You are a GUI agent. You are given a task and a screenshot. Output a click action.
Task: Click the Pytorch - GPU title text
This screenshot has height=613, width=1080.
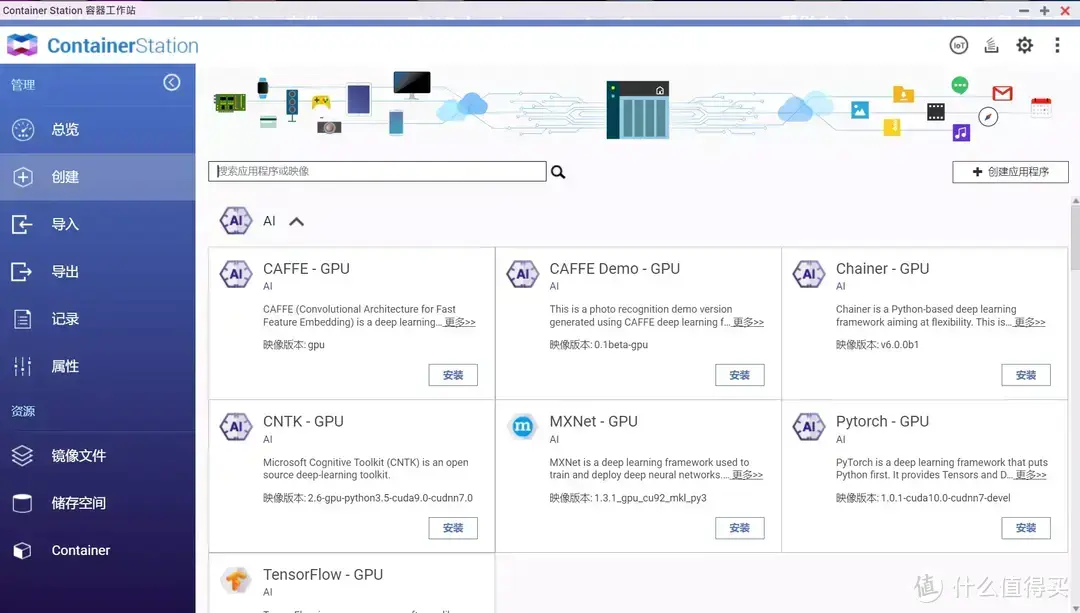click(x=882, y=422)
